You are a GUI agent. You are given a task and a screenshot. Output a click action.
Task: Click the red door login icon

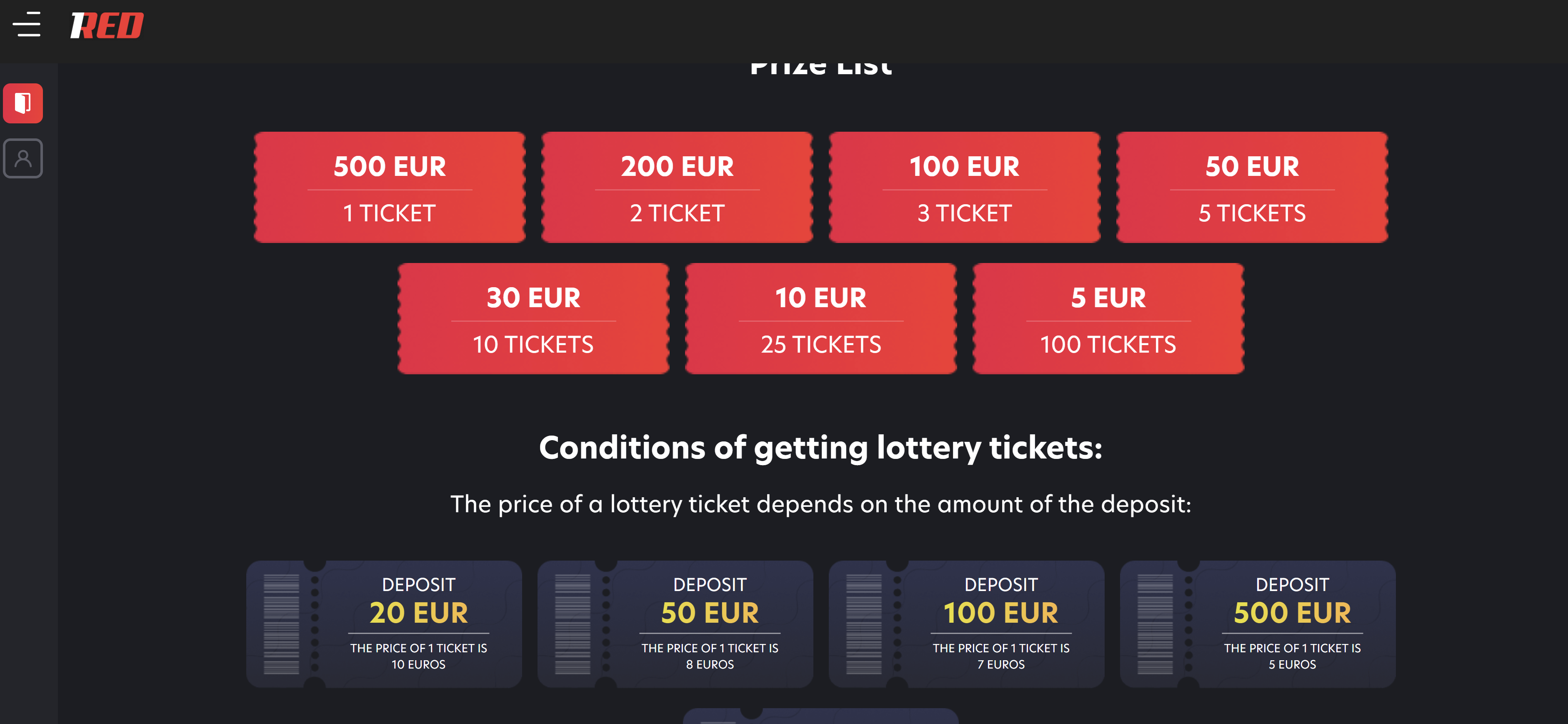23,103
